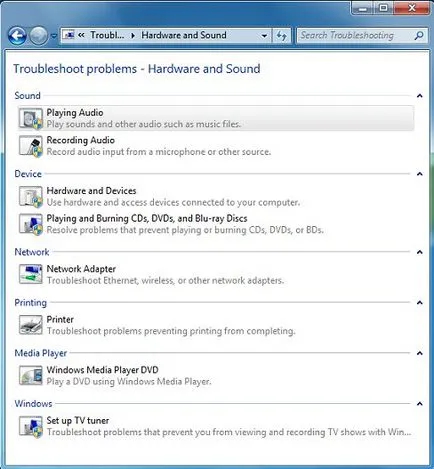This screenshot has height=469, width=434.
Task: Click the Set up TV tuner icon
Action: [31, 426]
